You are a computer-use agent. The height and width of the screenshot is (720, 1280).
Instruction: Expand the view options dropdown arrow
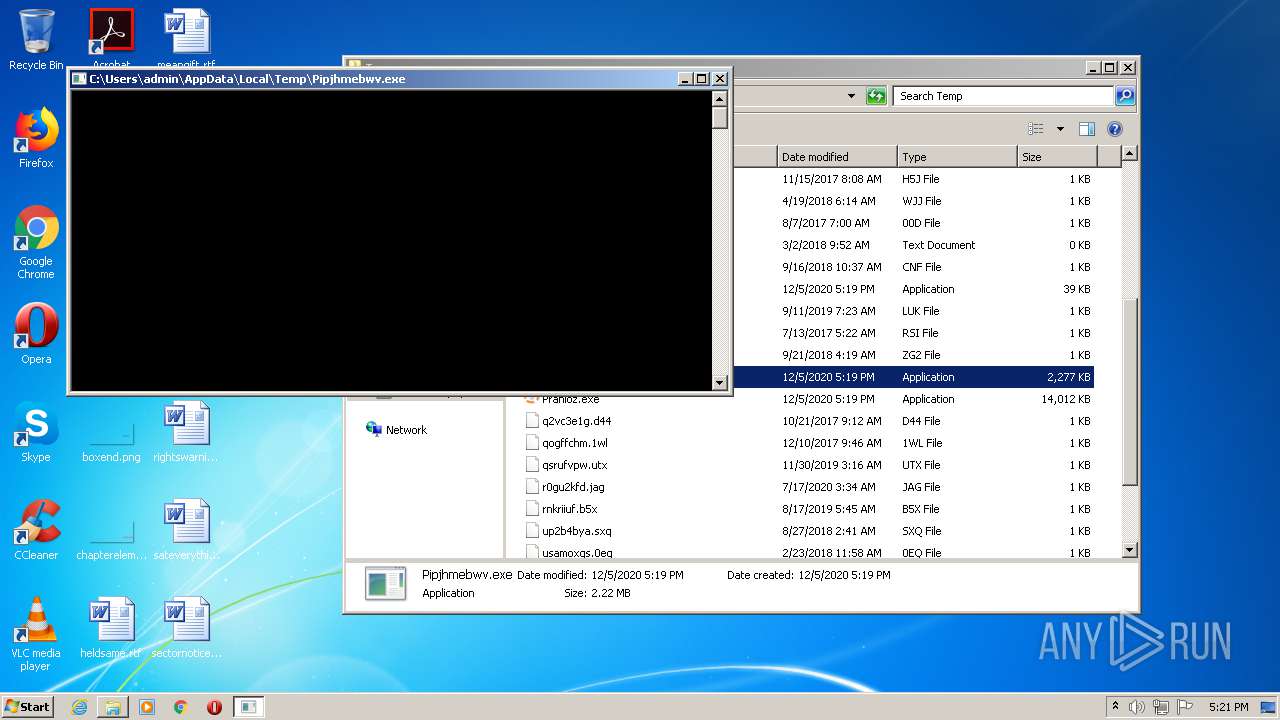click(x=1060, y=129)
